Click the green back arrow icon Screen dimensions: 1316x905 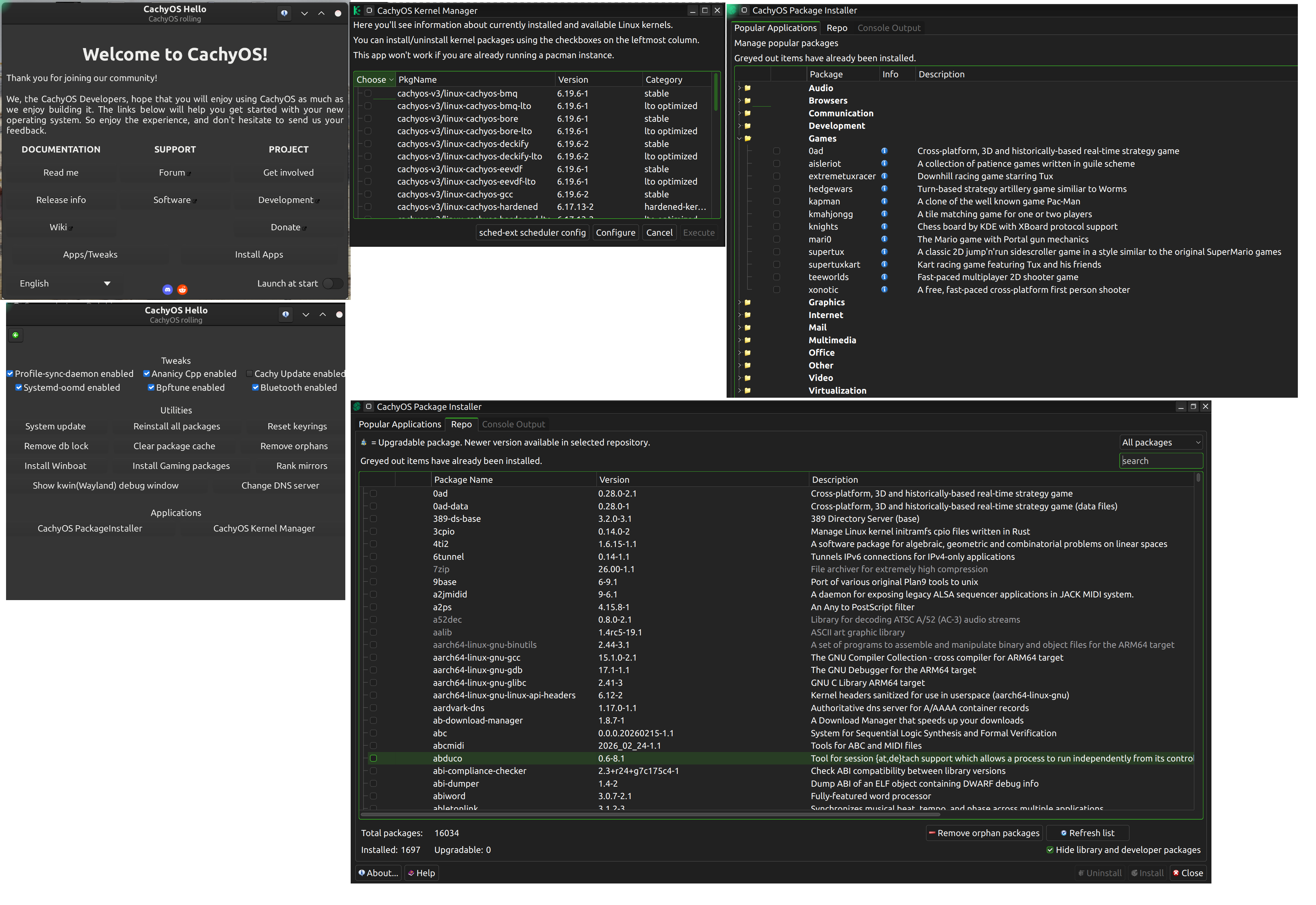(16, 335)
